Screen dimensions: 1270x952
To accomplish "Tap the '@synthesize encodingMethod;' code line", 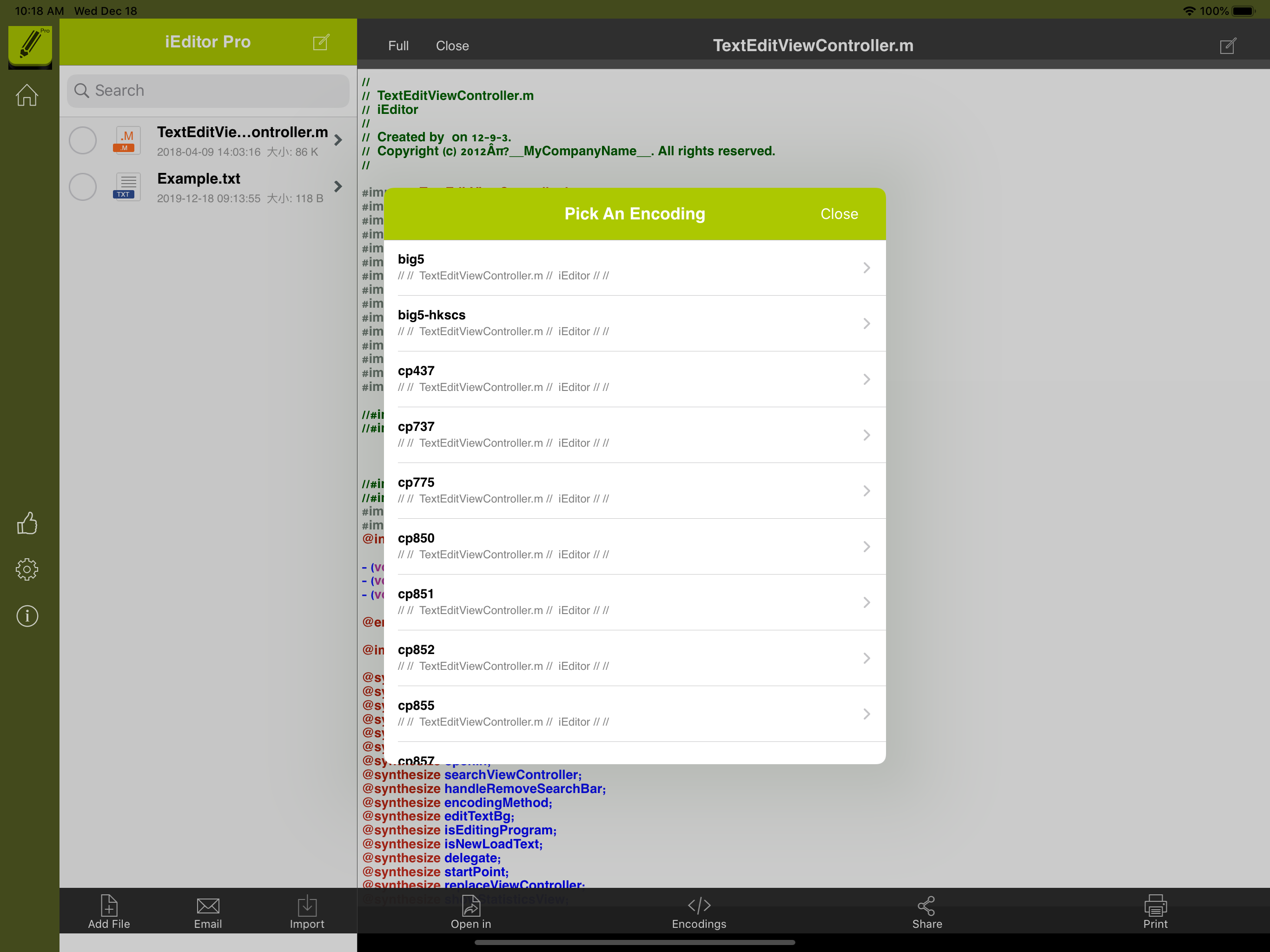I will 457,802.
